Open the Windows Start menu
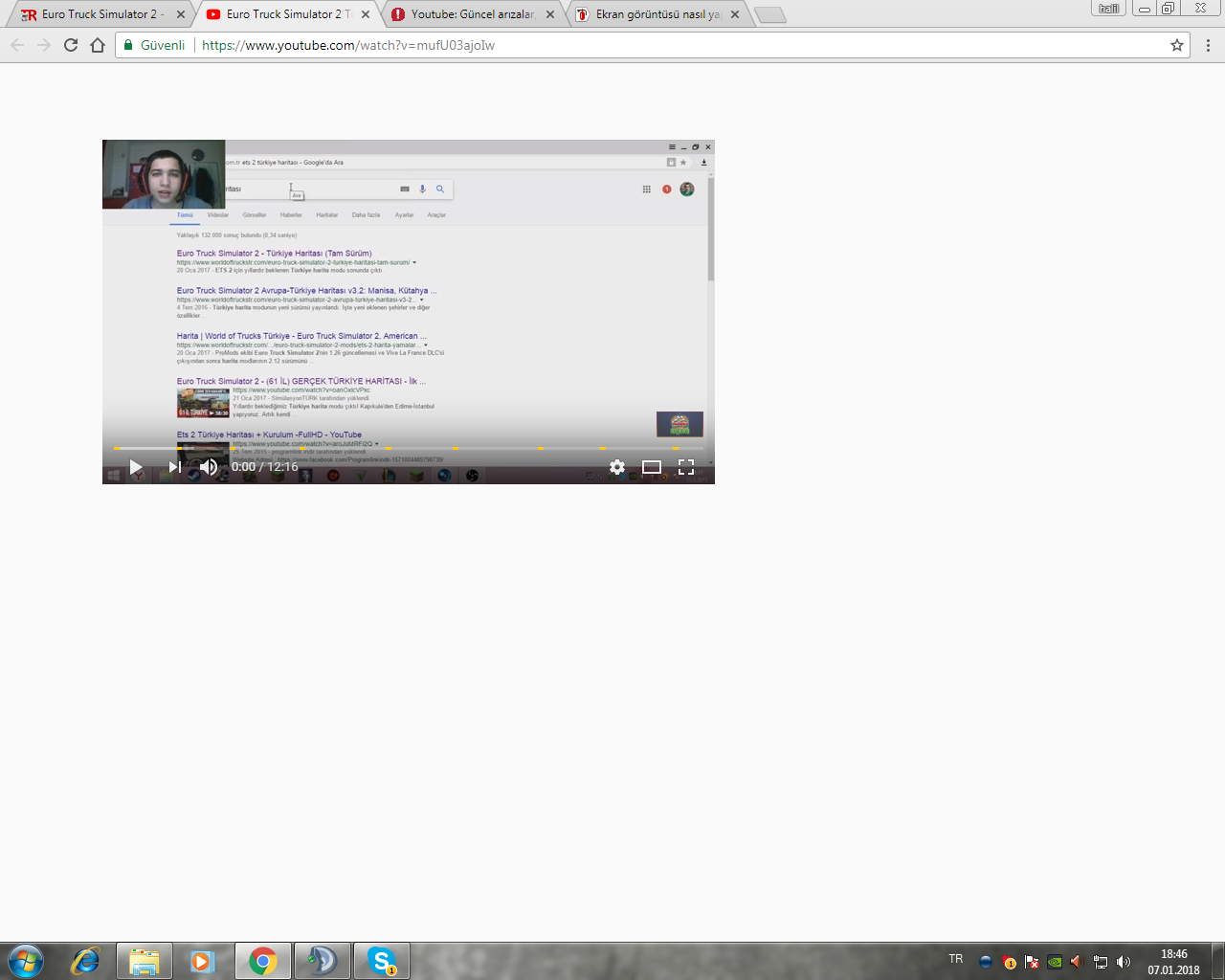 (x=24, y=961)
